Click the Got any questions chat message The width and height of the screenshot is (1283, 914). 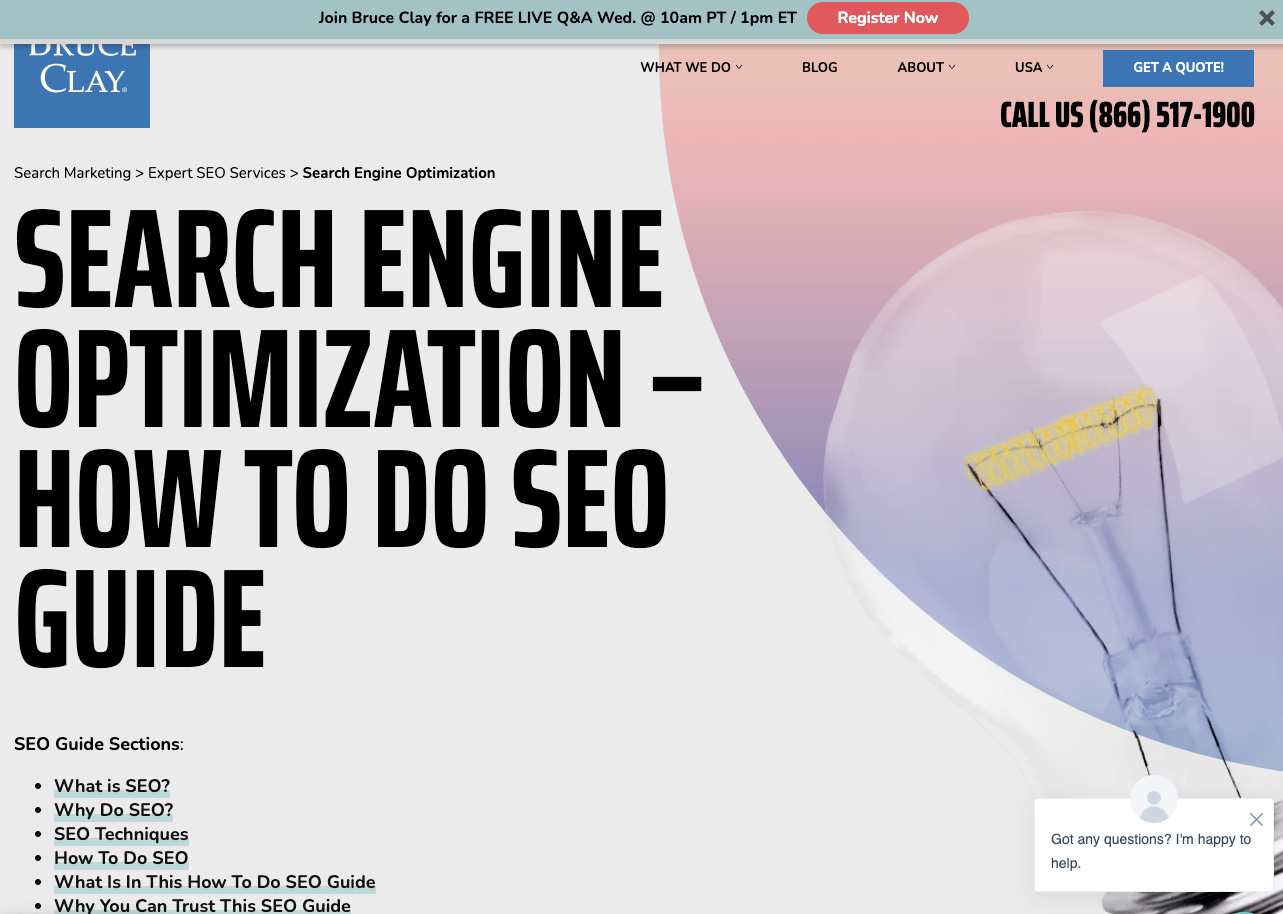(x=1151, y=851)
